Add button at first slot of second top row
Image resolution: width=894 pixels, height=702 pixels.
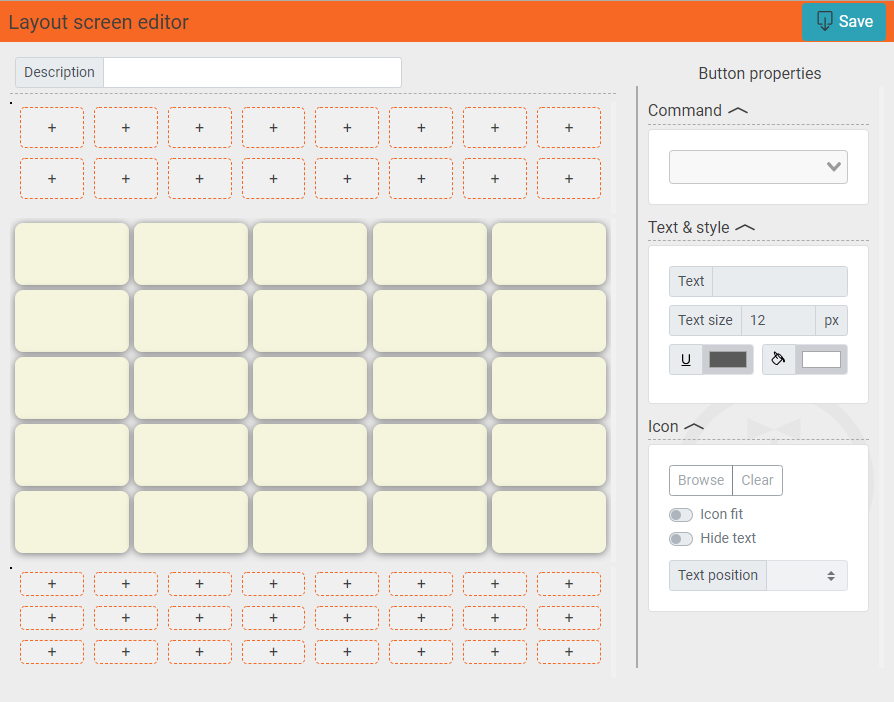tap(52, 179)
